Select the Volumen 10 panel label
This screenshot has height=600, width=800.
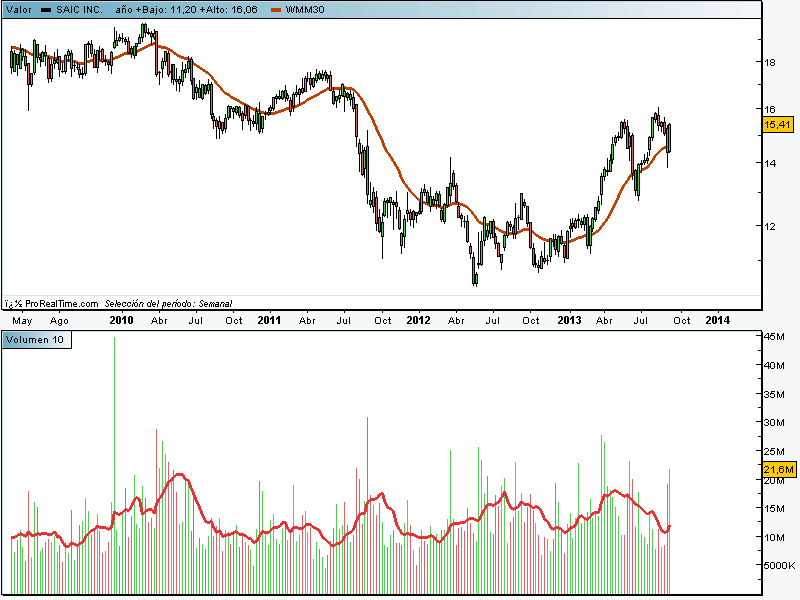36,340
